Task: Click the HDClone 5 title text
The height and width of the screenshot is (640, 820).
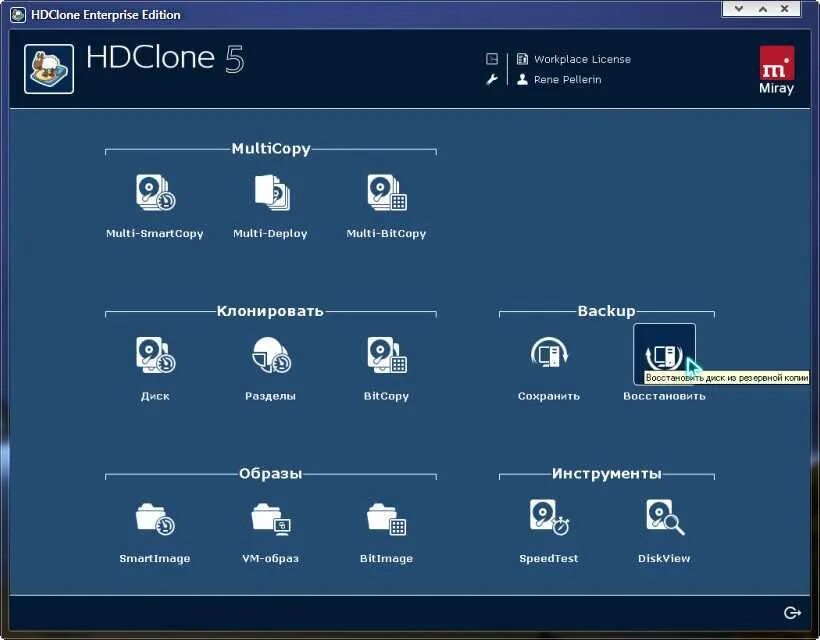Action: [x=165, y=58]
